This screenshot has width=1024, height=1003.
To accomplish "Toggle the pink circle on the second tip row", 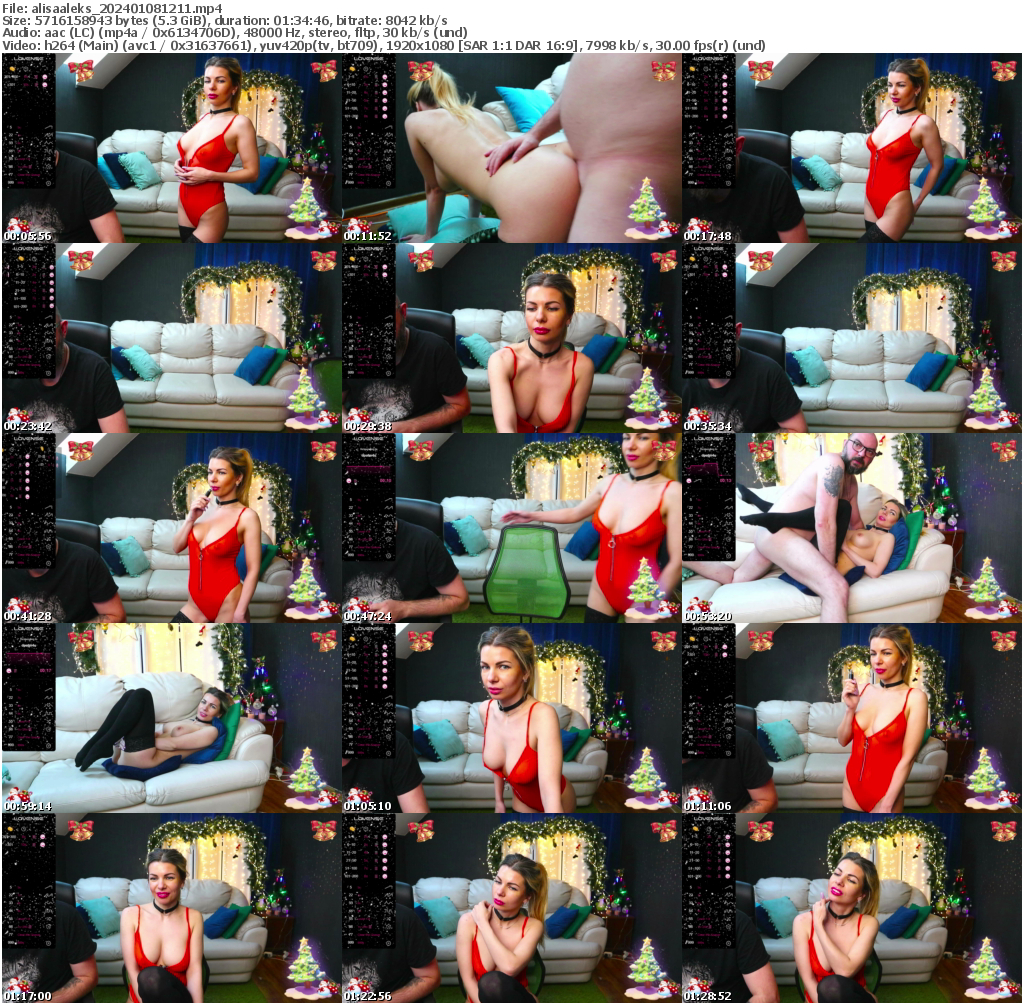I will coord(45,84).
